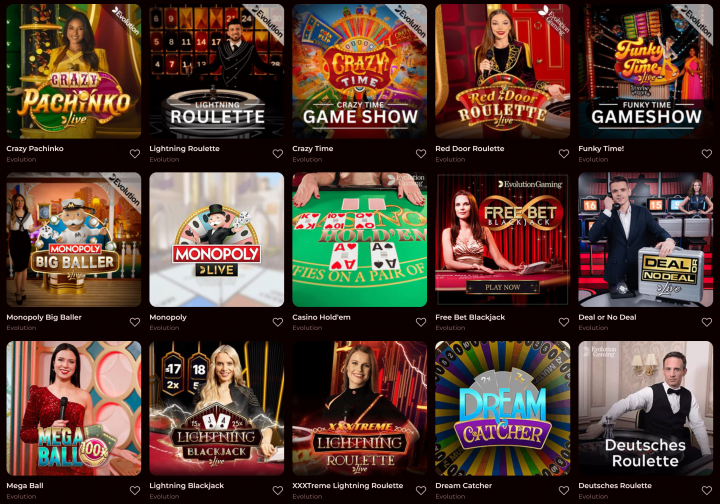Favorite Monopoly Big Baller using the heart
Viewport: 720px width, 504px height.
pos(135,322)
